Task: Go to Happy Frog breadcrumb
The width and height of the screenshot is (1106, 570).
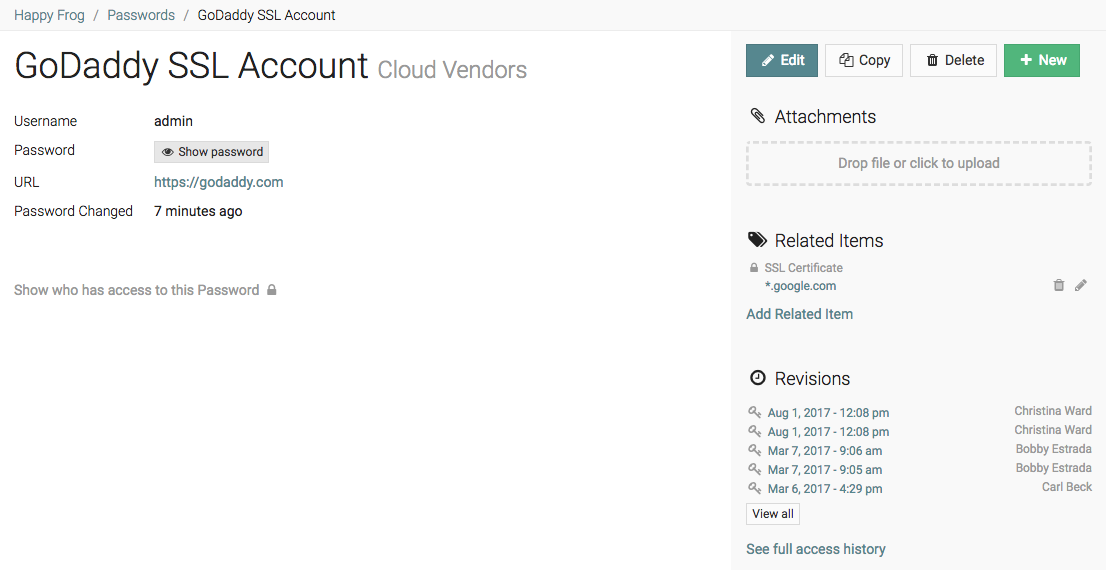Action: [48, 15]
